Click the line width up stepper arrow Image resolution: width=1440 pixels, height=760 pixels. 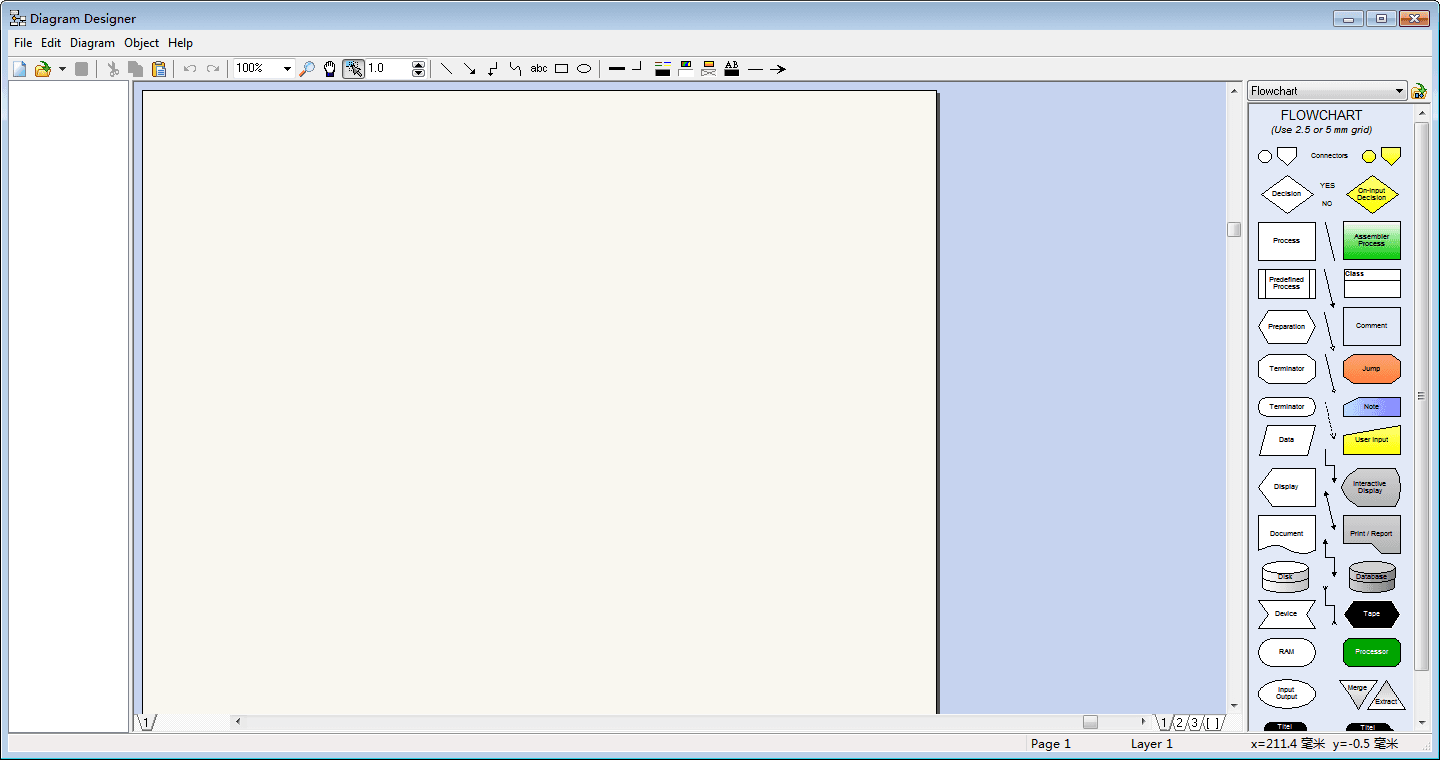pos(418,65)
